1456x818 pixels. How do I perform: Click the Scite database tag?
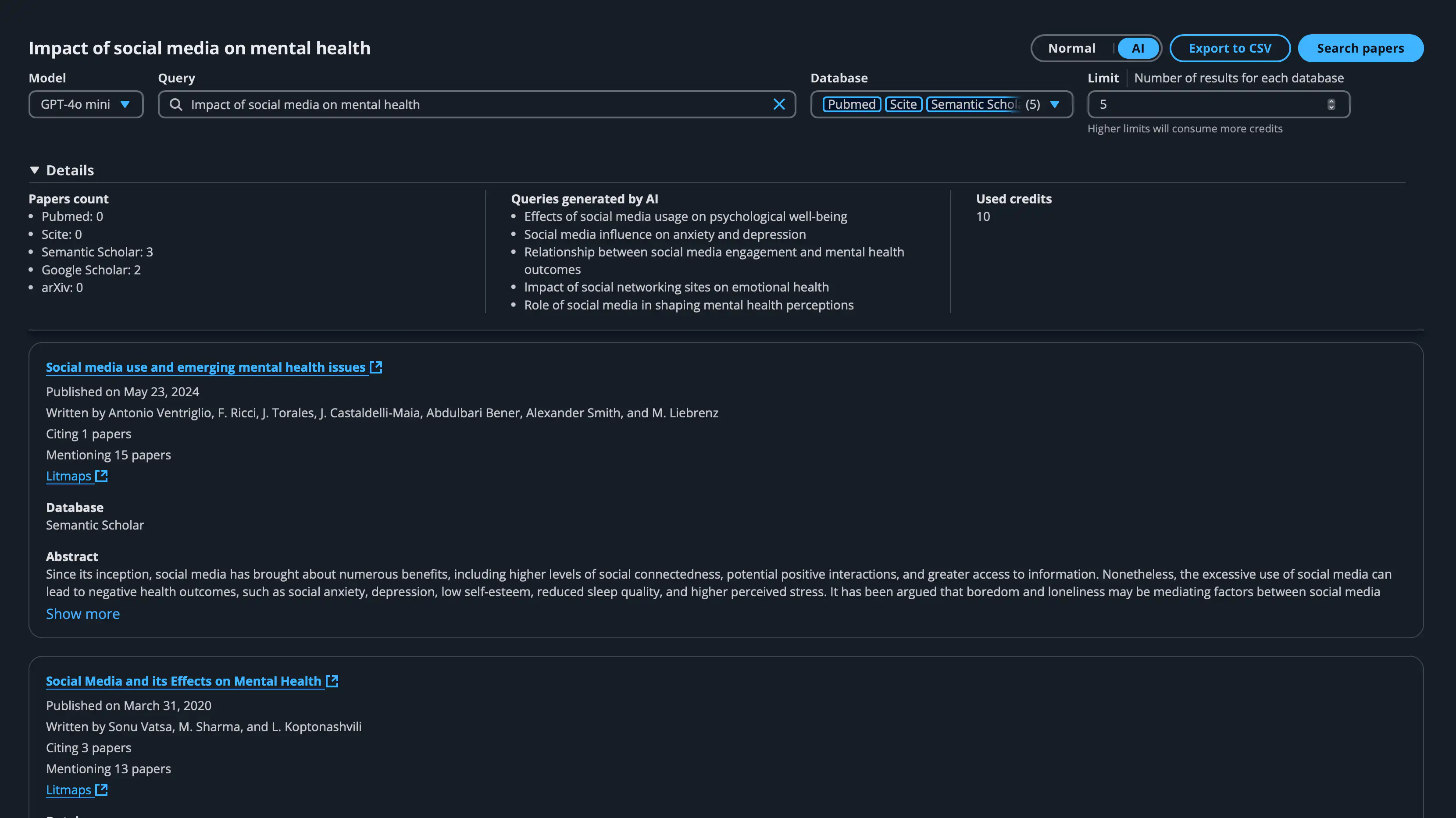tap(903, 104)
